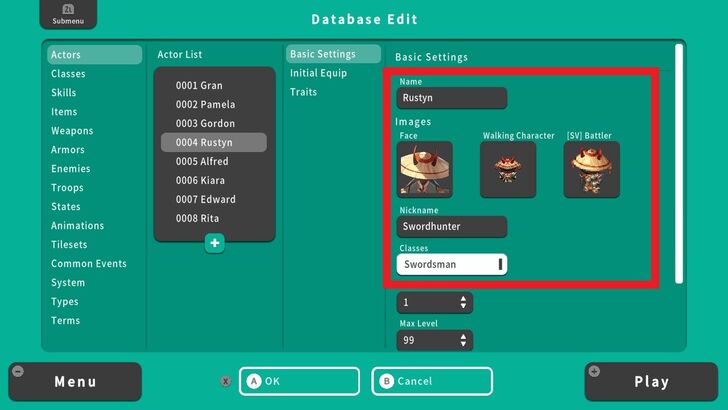Click the Name field containing Rustyn
This screenshot has width=728, height=410.
pos(450,98)
